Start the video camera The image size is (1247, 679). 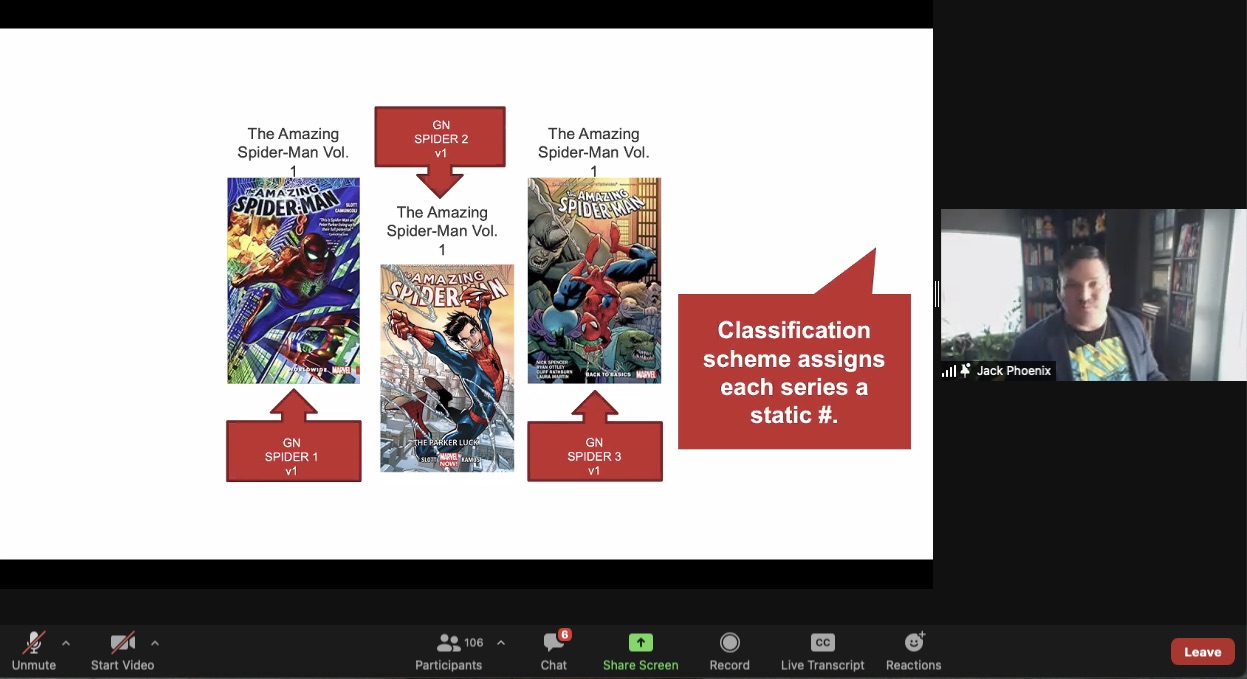122,652
